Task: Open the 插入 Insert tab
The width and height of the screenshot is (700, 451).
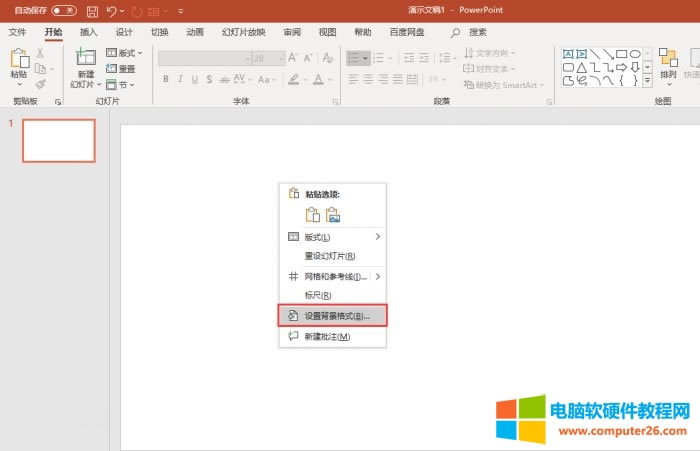Action: coord(89,32)
